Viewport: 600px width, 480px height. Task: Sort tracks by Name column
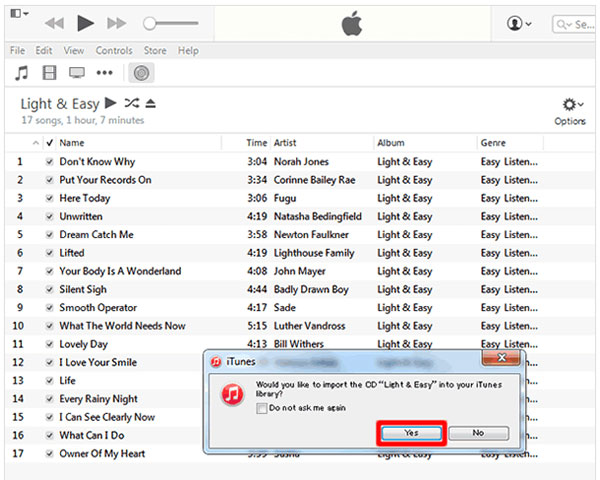pyautogui.click(x=72, y=143)
